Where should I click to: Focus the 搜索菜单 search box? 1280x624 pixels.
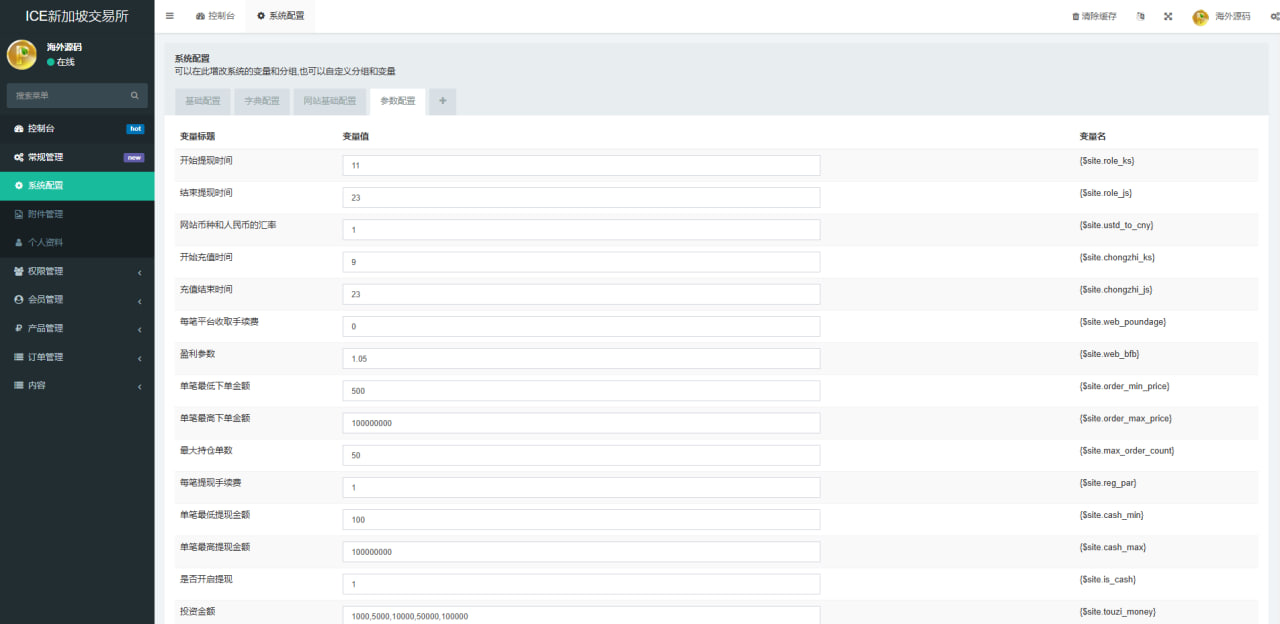pos(68,96)
